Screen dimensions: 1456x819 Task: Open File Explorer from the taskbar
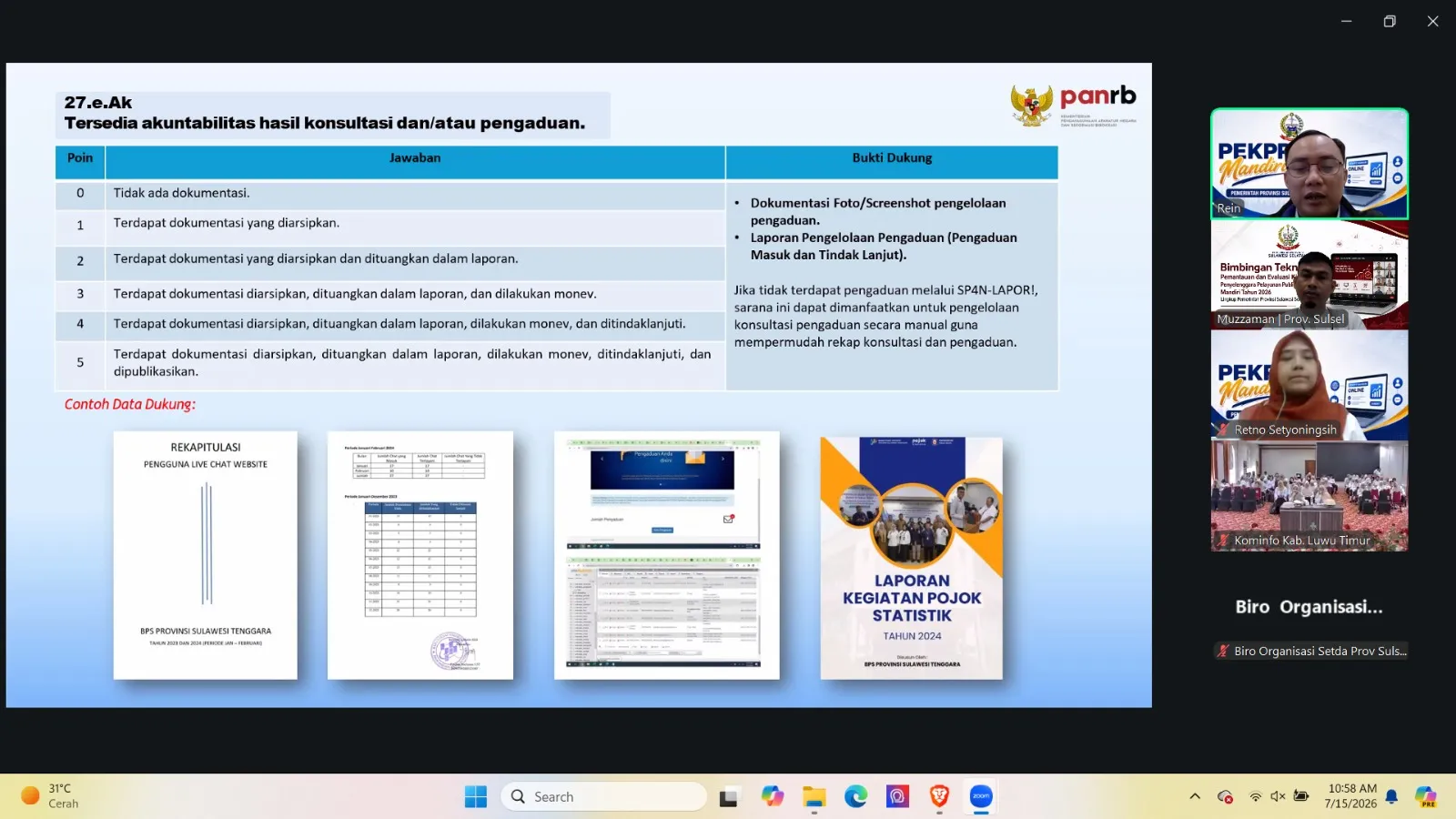[x=814, y=797]
